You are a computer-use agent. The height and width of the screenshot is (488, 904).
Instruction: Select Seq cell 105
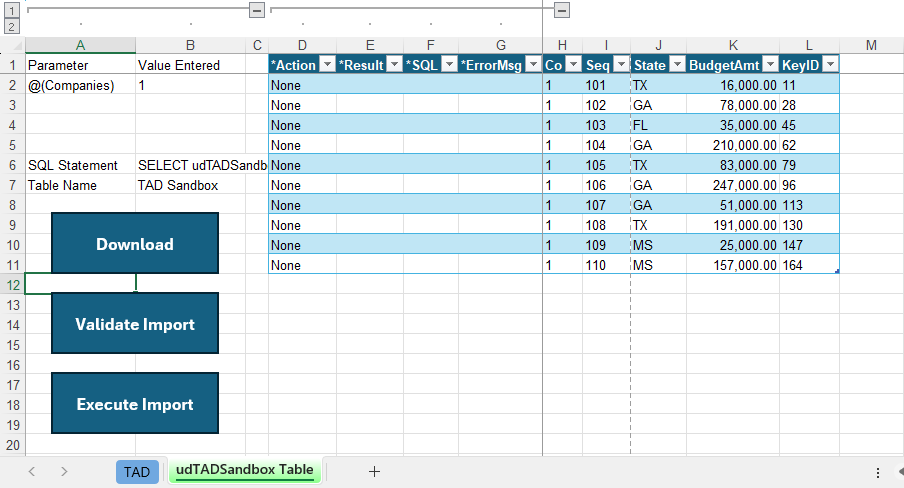607,165
